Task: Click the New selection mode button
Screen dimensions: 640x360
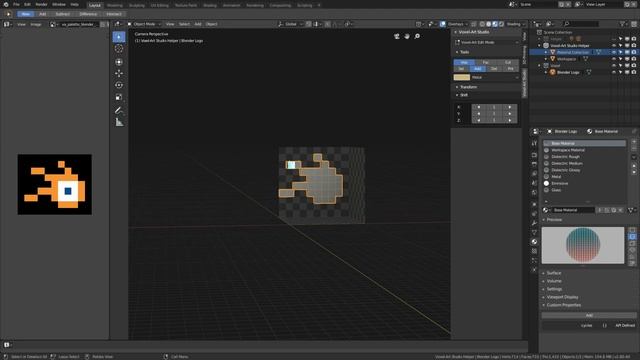Action: [x=26, y=14]
